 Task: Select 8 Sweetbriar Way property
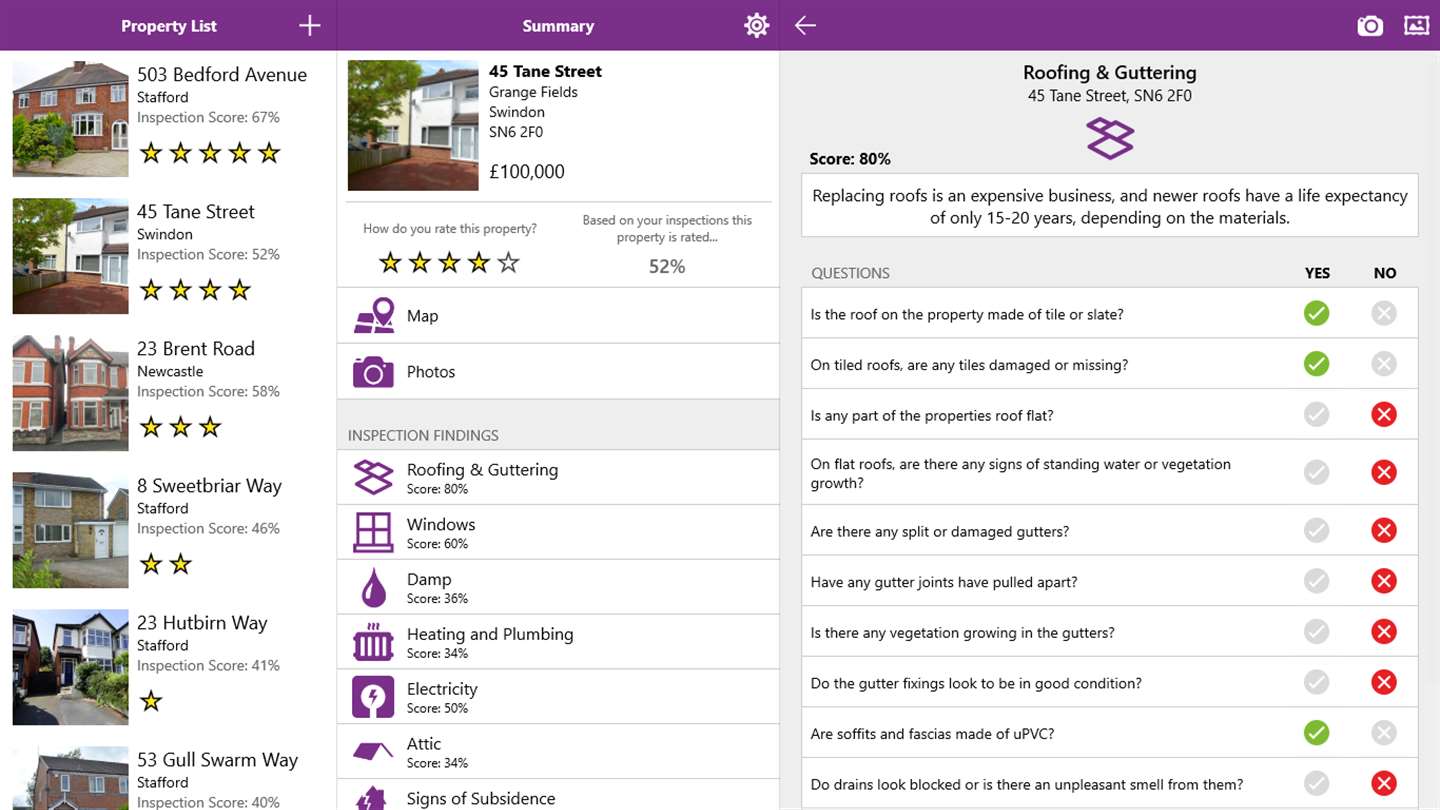168,530
